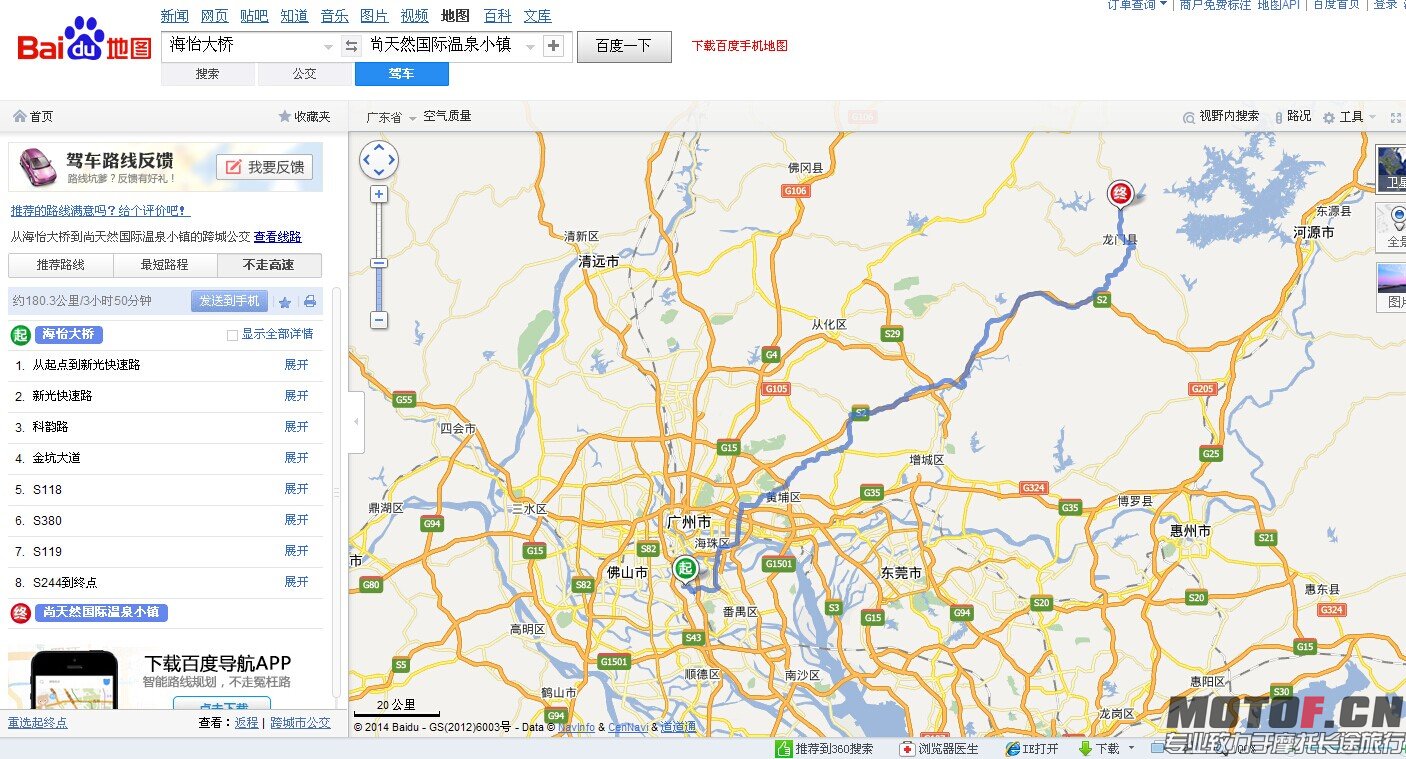Expand step 3 科韵路

(x=296, y=427)
